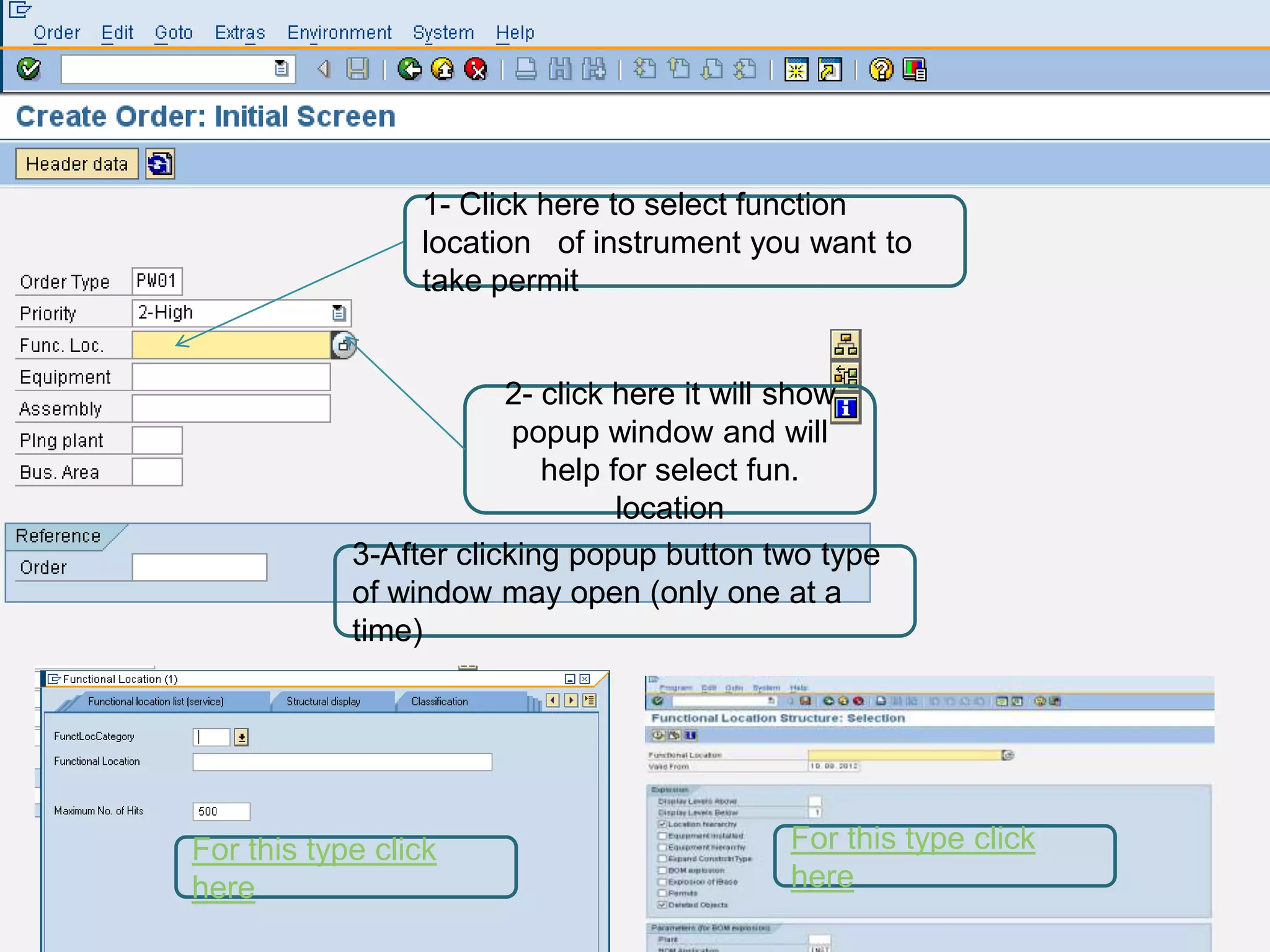Click the Create New Session icon

coord(796,69)
